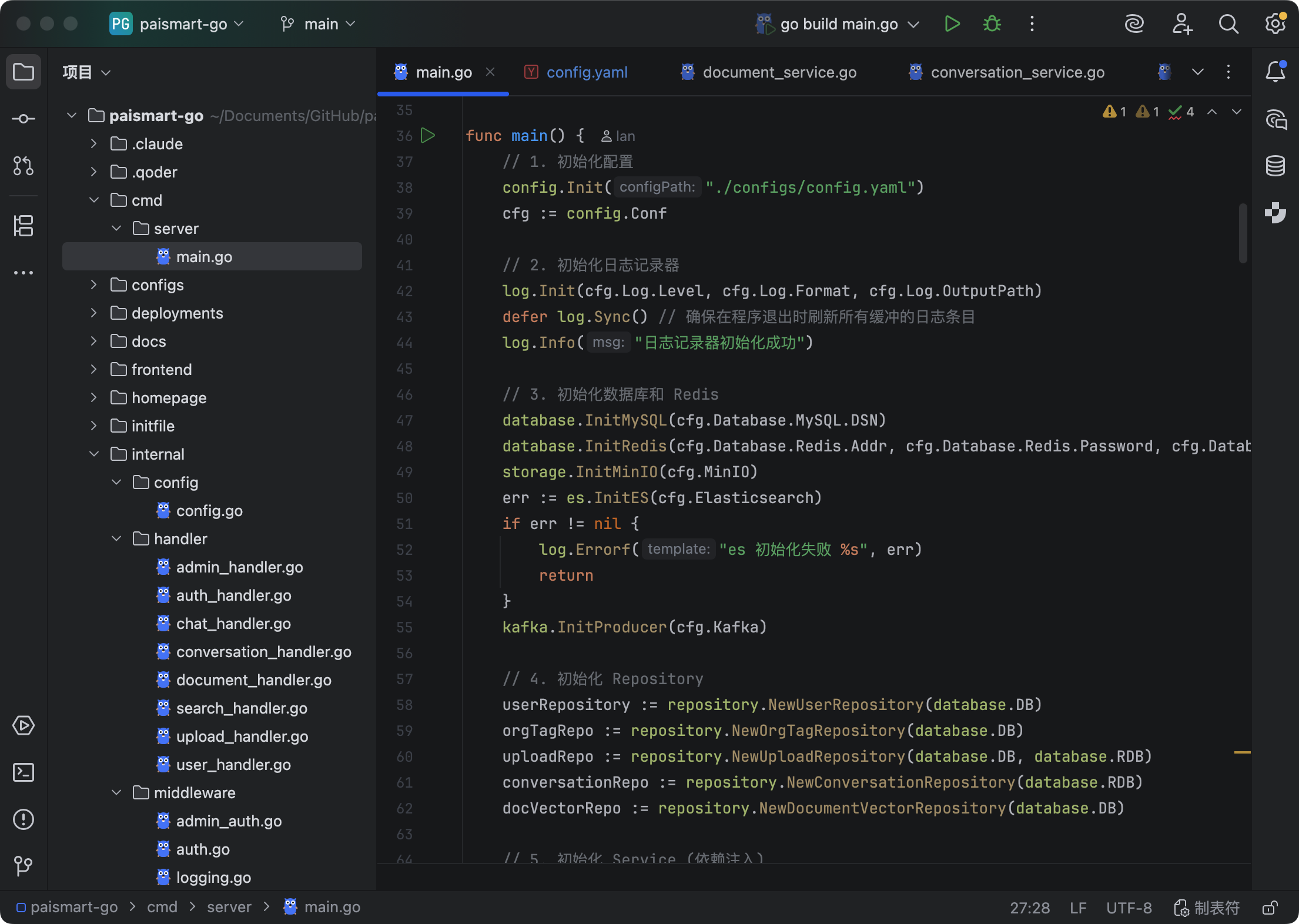Collapse the handler folder
The image size is (1299, 924).
(116, 539)
